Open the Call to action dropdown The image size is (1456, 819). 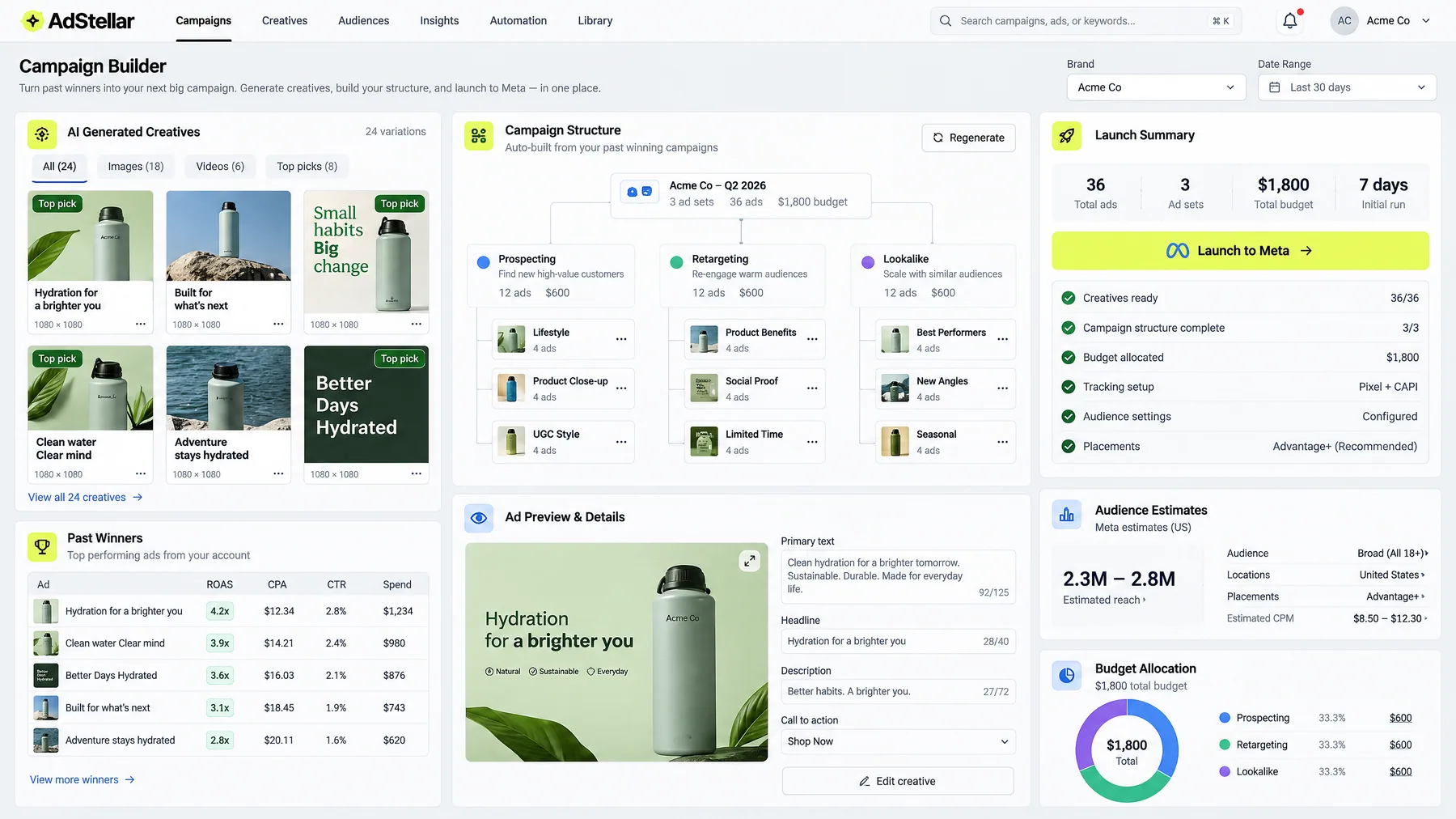tap(898, 741)
